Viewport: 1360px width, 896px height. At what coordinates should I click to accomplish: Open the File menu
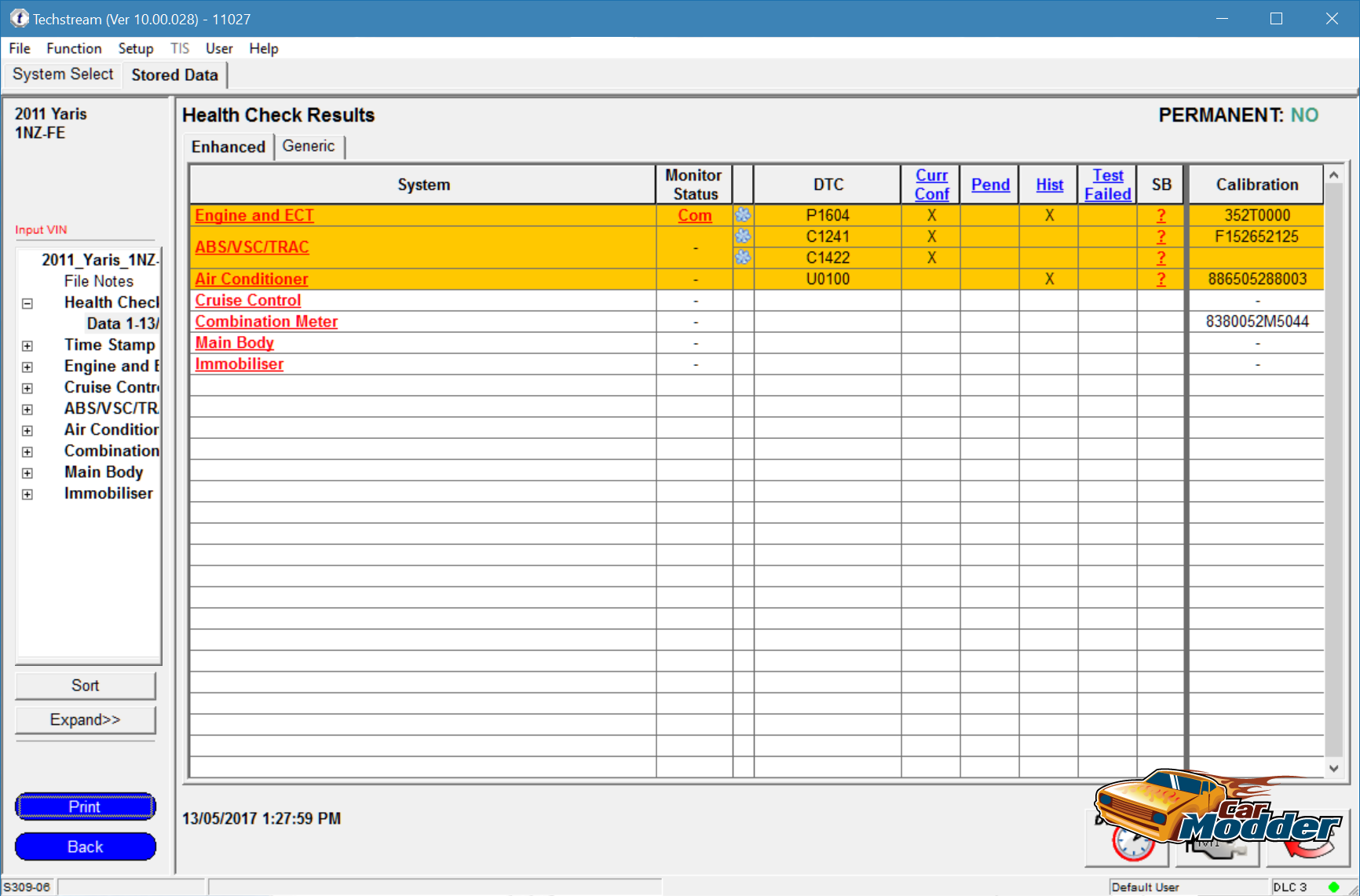click(x=20, y=49)
